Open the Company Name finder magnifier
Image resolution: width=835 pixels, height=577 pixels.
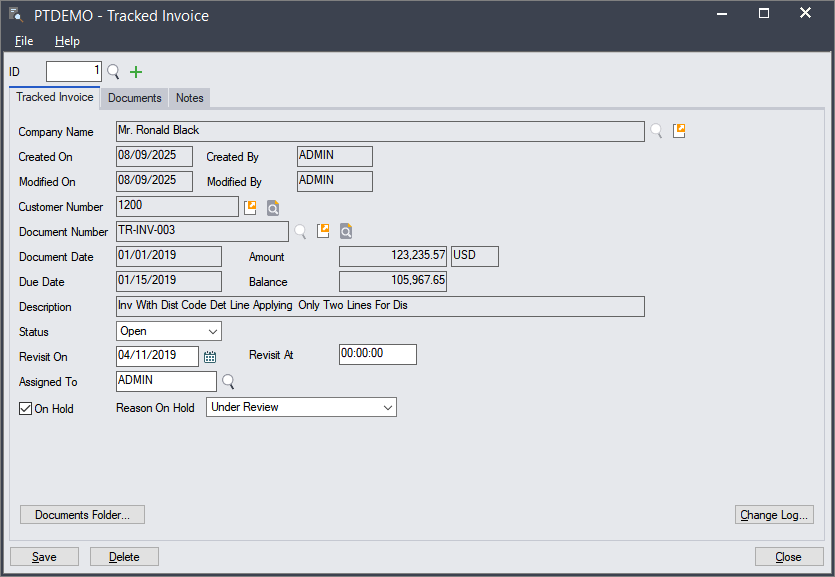[x=656, y=131]
